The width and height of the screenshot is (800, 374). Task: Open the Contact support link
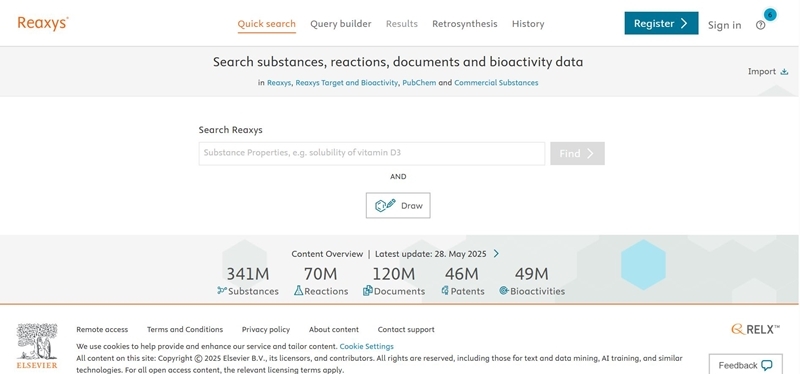tap(406, 330)
